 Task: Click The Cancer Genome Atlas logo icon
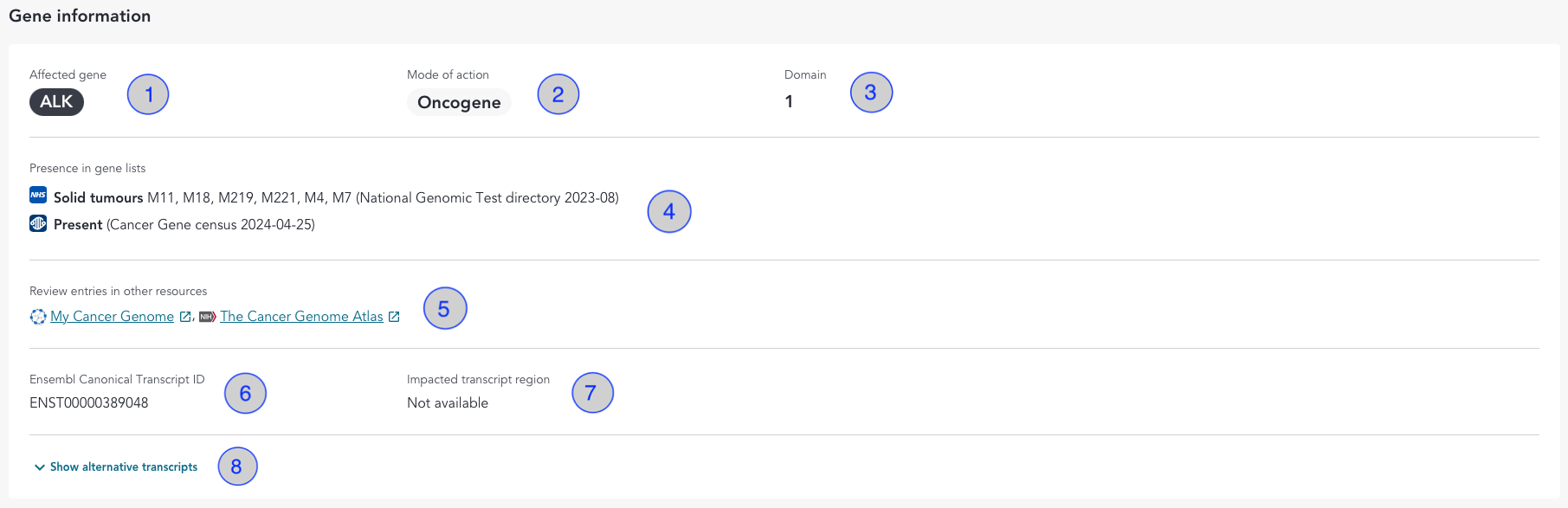pos(208,317)
